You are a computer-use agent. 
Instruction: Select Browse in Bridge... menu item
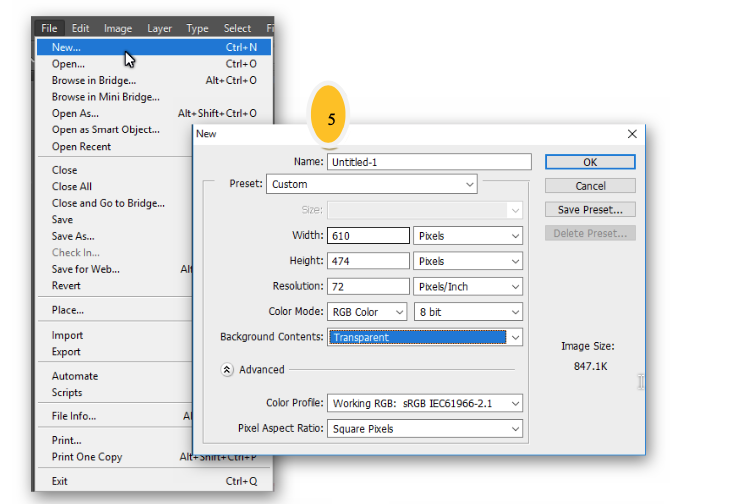click(94, 80)
